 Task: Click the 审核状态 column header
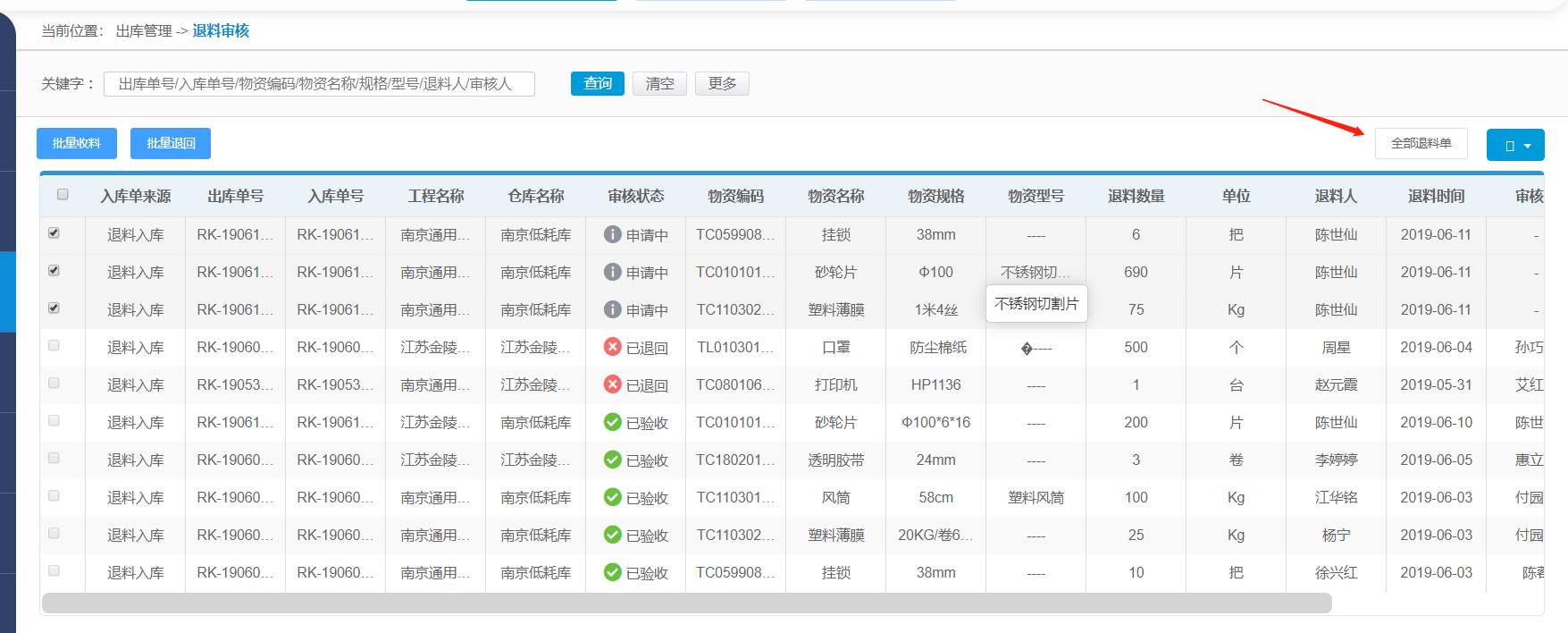[x=635, y=196]
